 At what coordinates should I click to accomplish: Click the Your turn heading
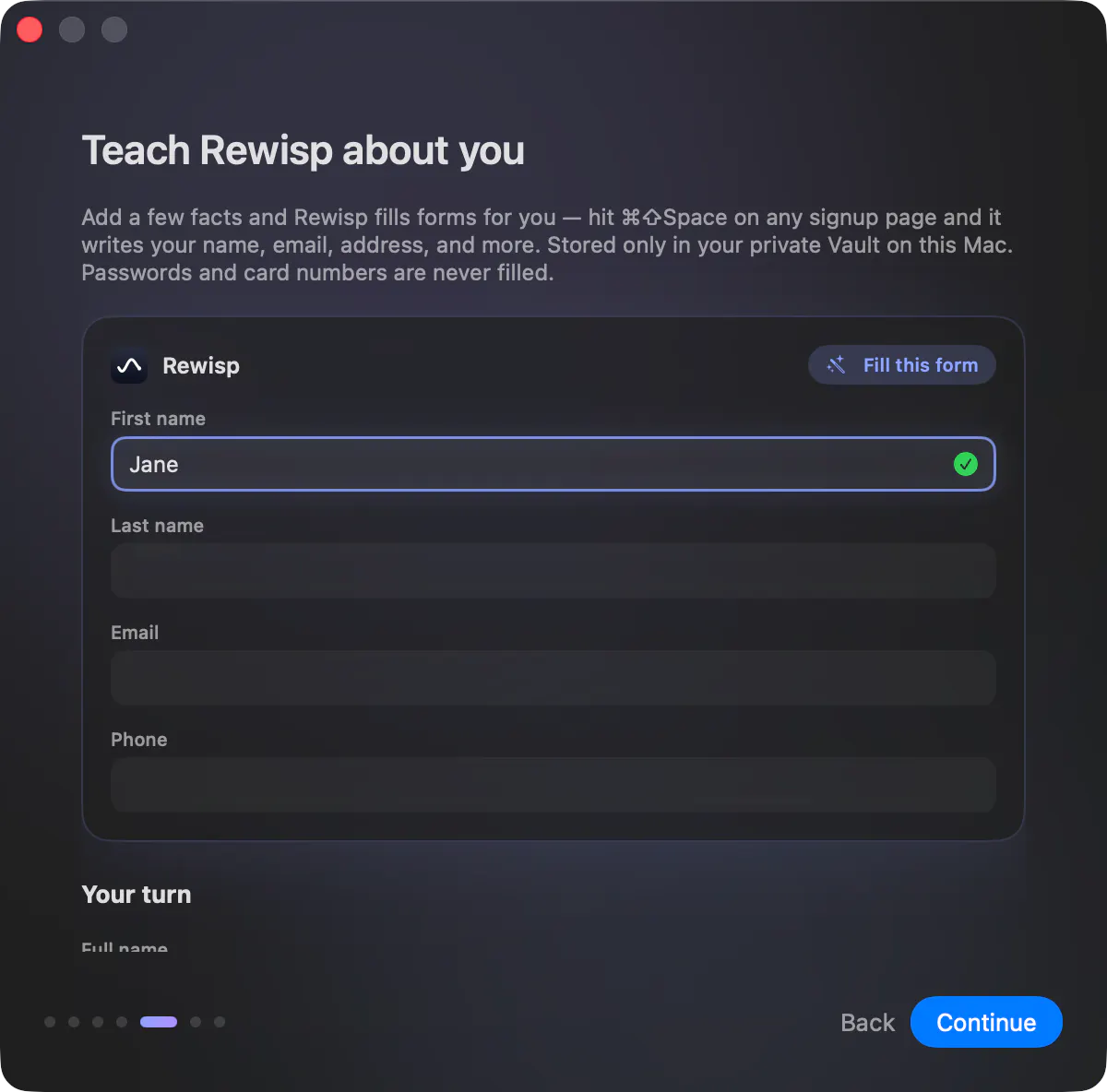point(137,895)
